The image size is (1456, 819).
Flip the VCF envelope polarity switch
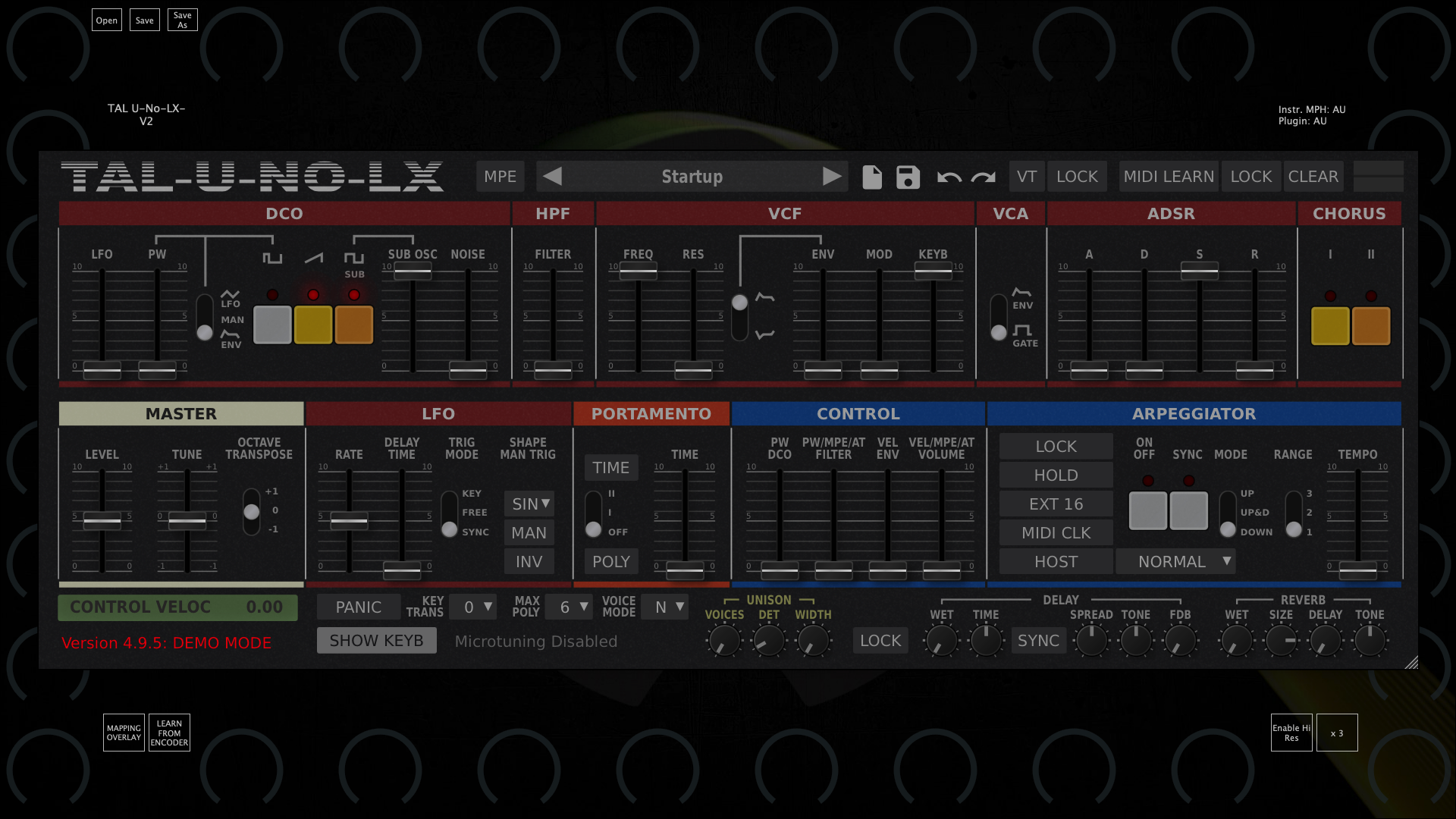[x=739, y=317]
